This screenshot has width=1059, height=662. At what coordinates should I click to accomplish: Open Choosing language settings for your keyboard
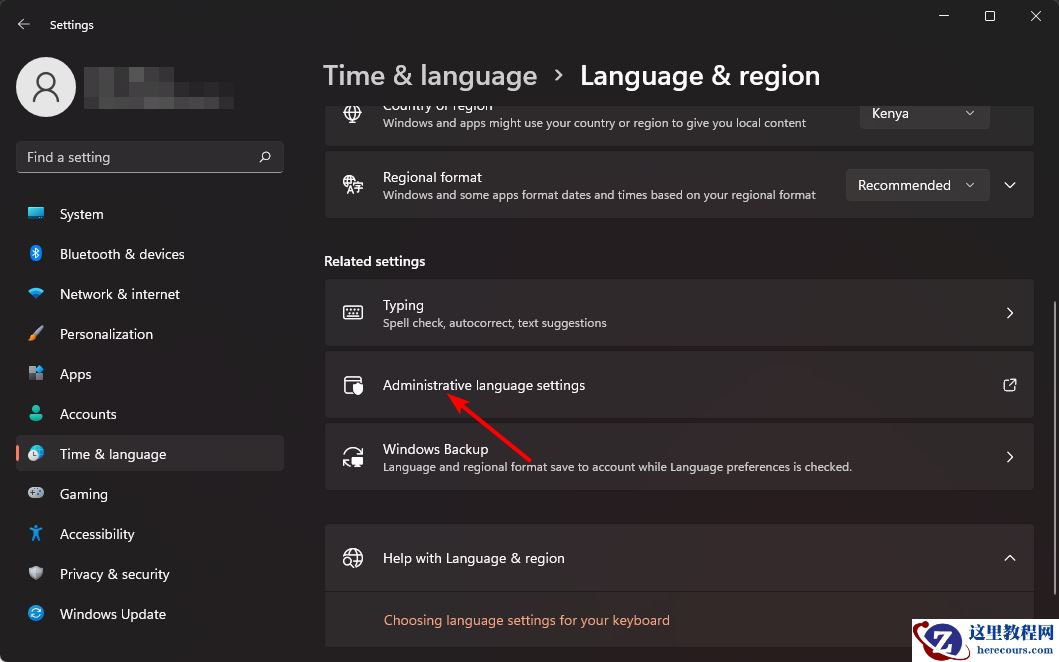[x=526, y=620]
